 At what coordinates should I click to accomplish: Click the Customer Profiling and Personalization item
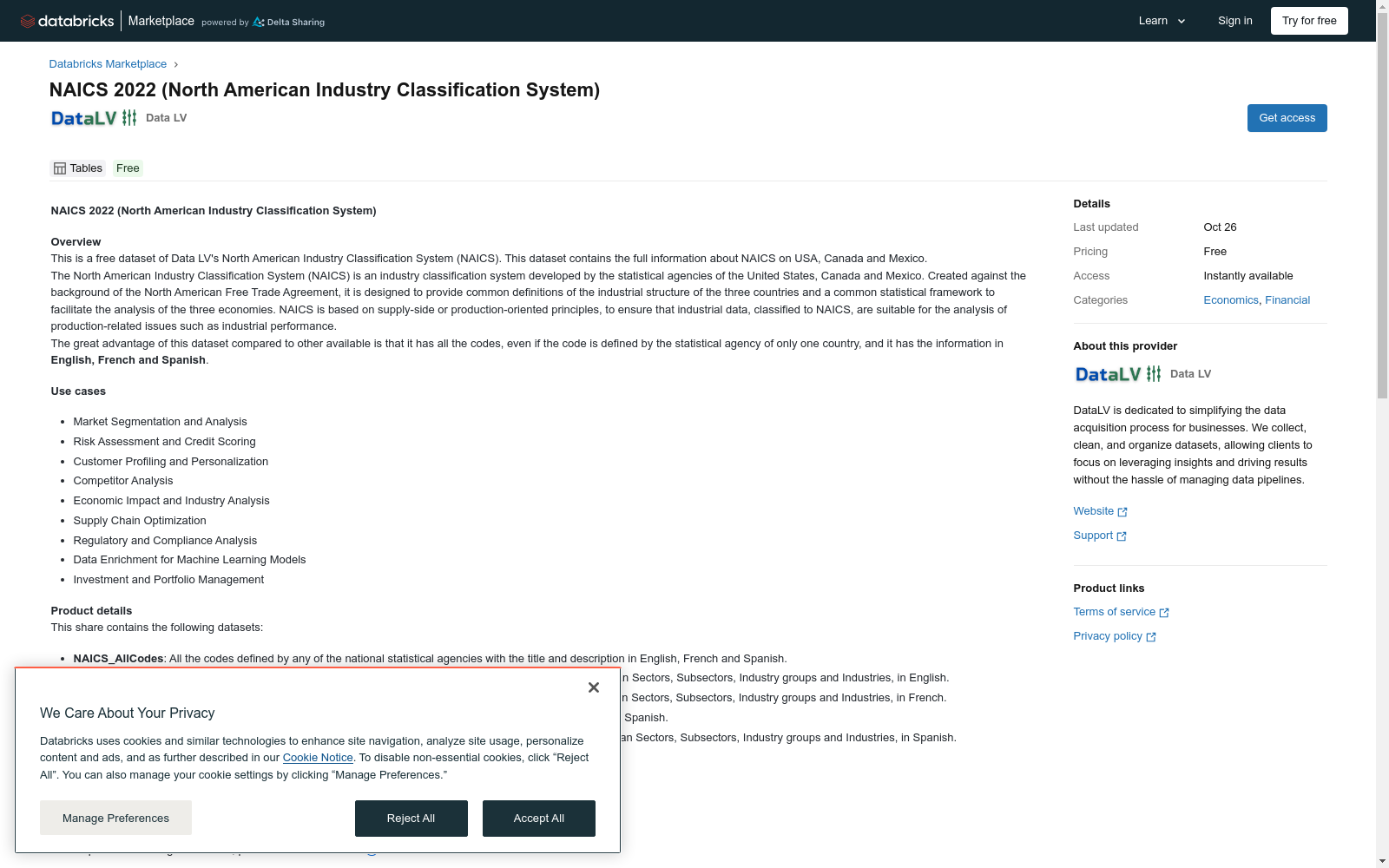pyautogui.click(x=171, y=462)
